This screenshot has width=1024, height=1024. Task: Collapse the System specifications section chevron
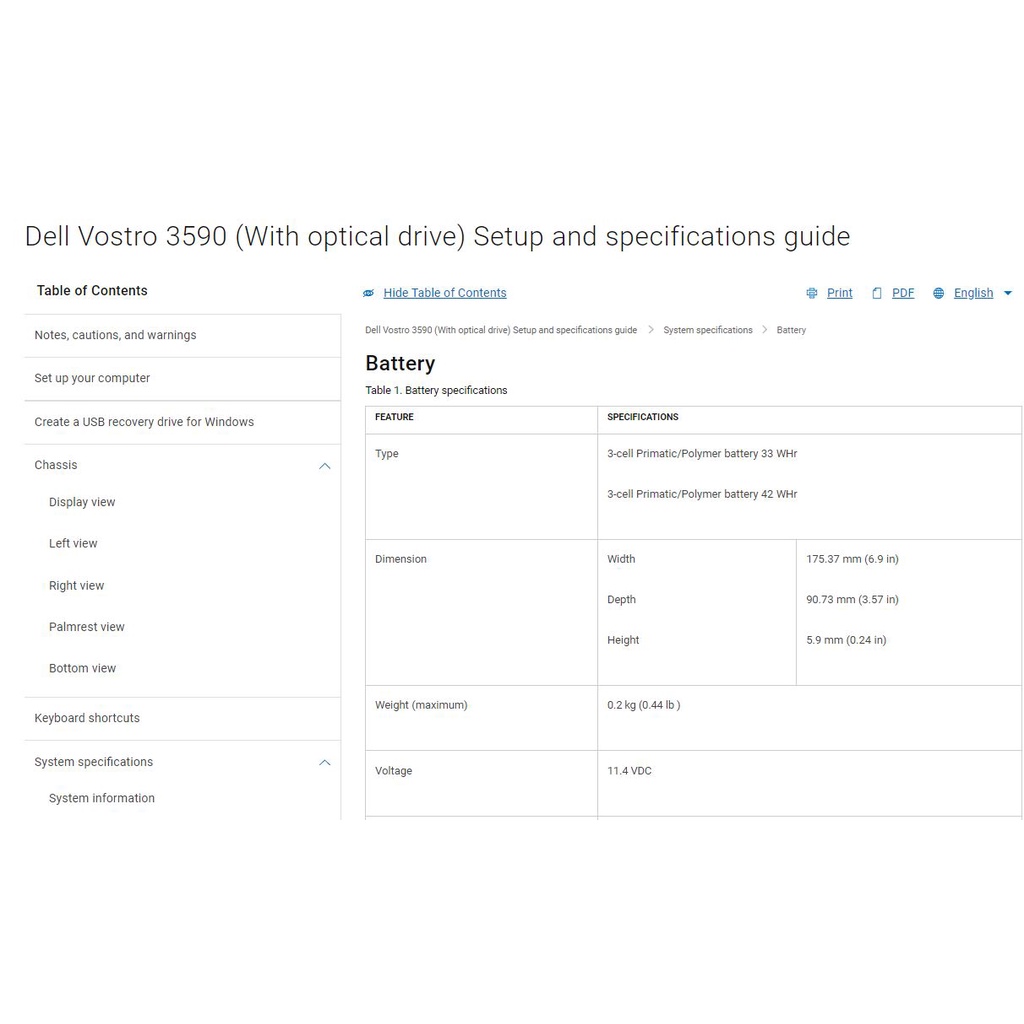324,763
